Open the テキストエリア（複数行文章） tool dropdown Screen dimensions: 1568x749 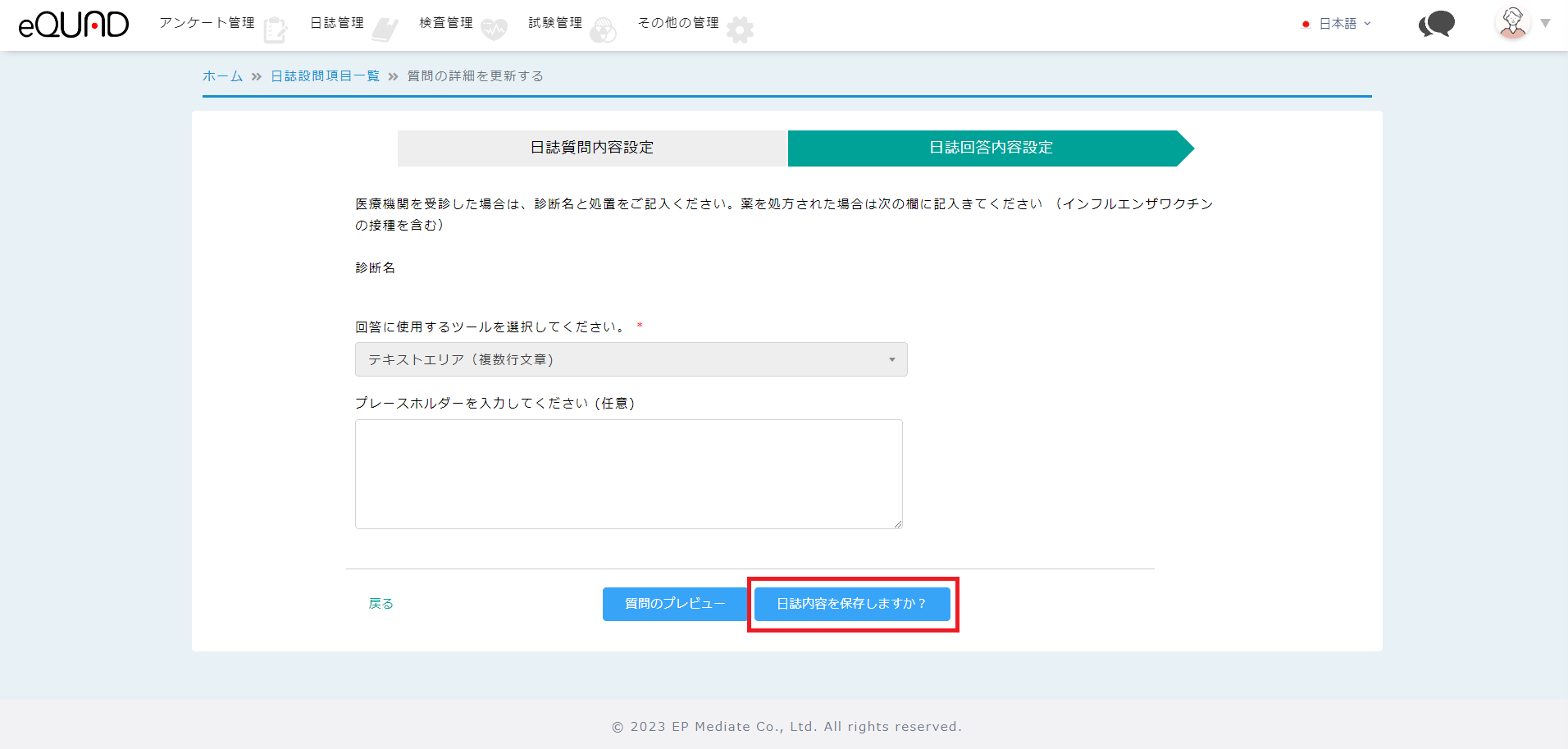(x=631, y=359)
